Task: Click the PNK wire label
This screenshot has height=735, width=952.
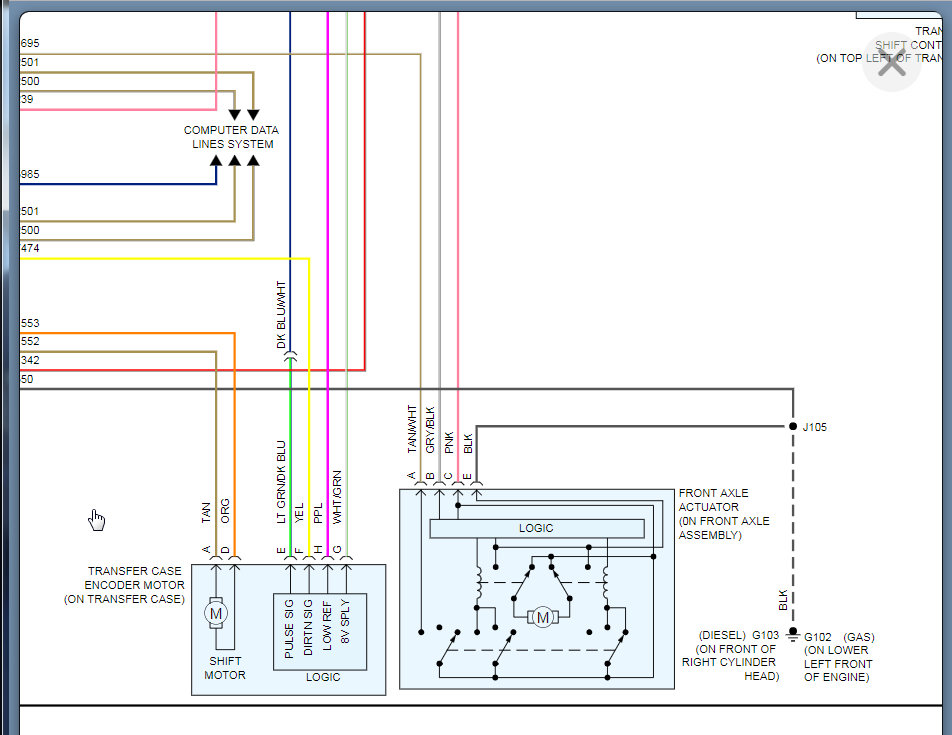Action: point(449,442)
